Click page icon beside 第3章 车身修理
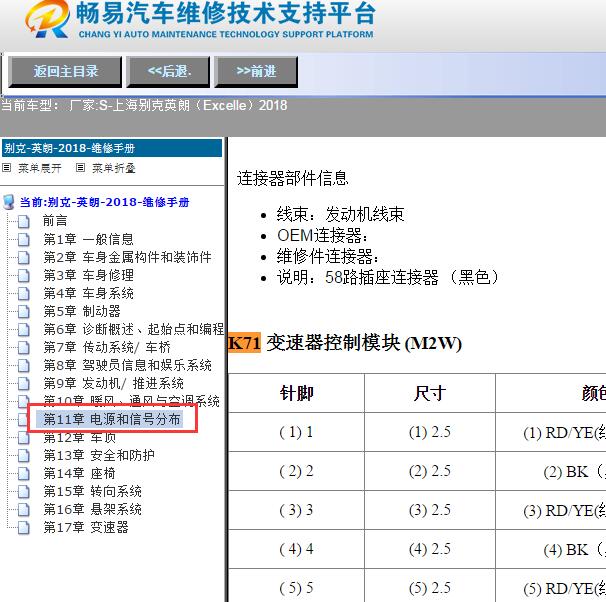This screenshot has width=606, height=602. click(24, 275)
